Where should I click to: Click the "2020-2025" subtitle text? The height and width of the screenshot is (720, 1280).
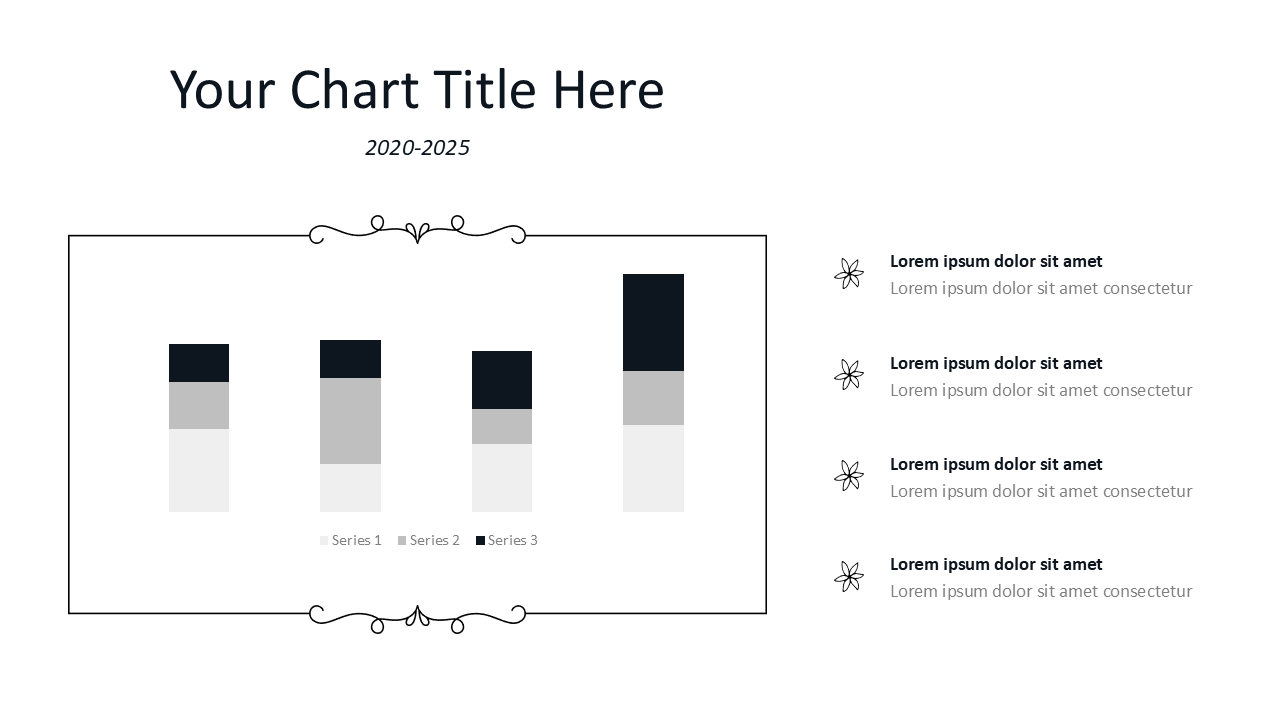click(417, 148)
